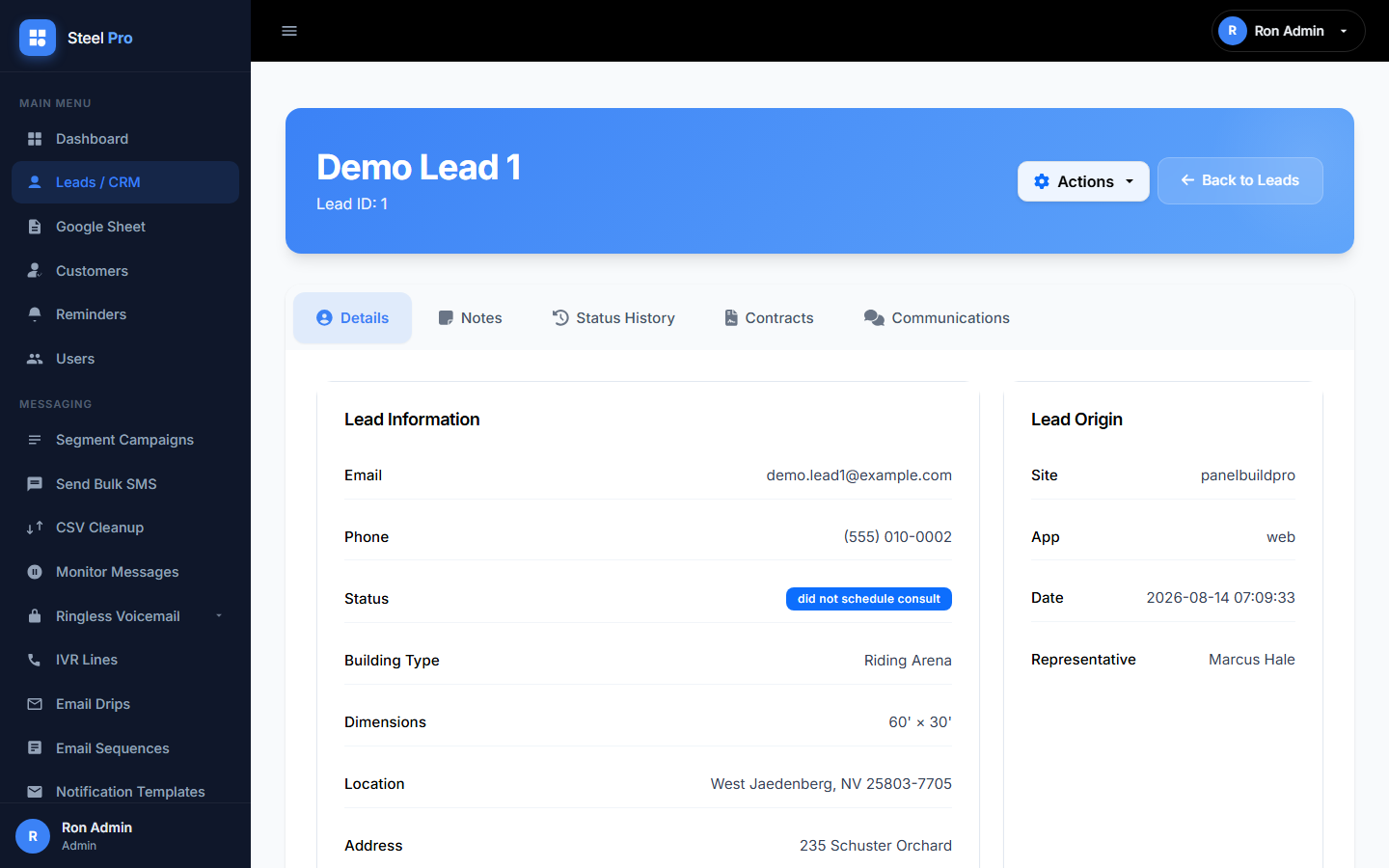1389x868 pixels.
Task: Click the IVR Lines phone icon
Action: coord(35,660)
